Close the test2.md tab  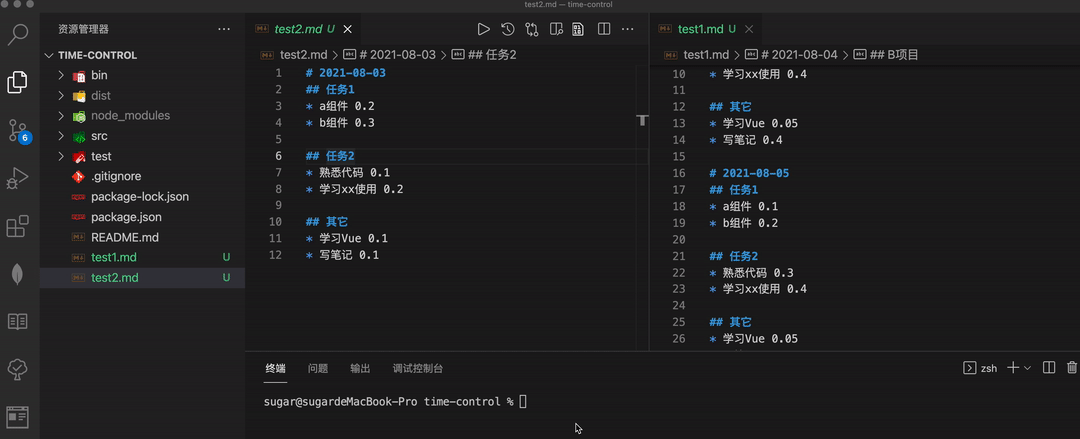point(348,29)
